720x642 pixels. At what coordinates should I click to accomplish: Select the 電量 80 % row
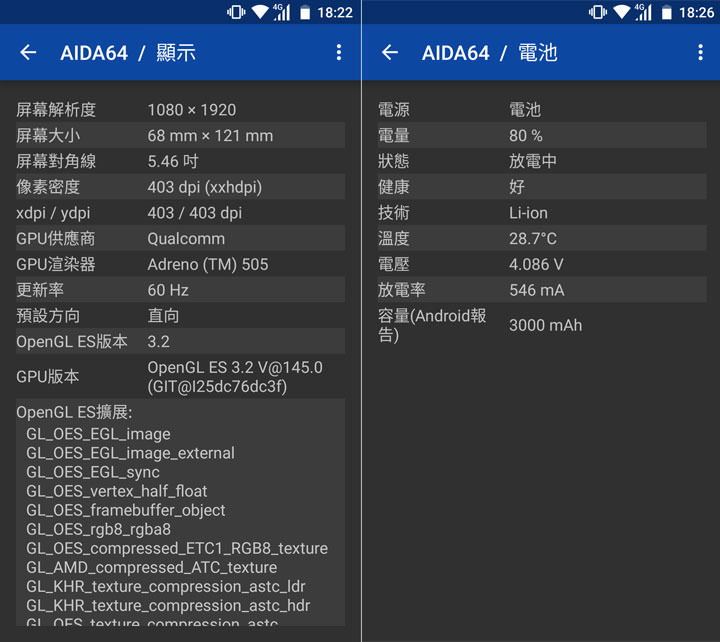540,136
